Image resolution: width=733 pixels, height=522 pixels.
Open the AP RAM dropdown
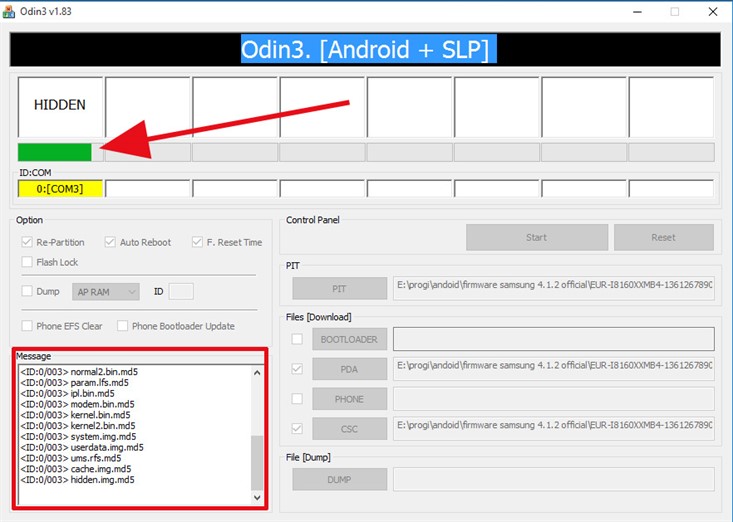(x=106, y=292)
